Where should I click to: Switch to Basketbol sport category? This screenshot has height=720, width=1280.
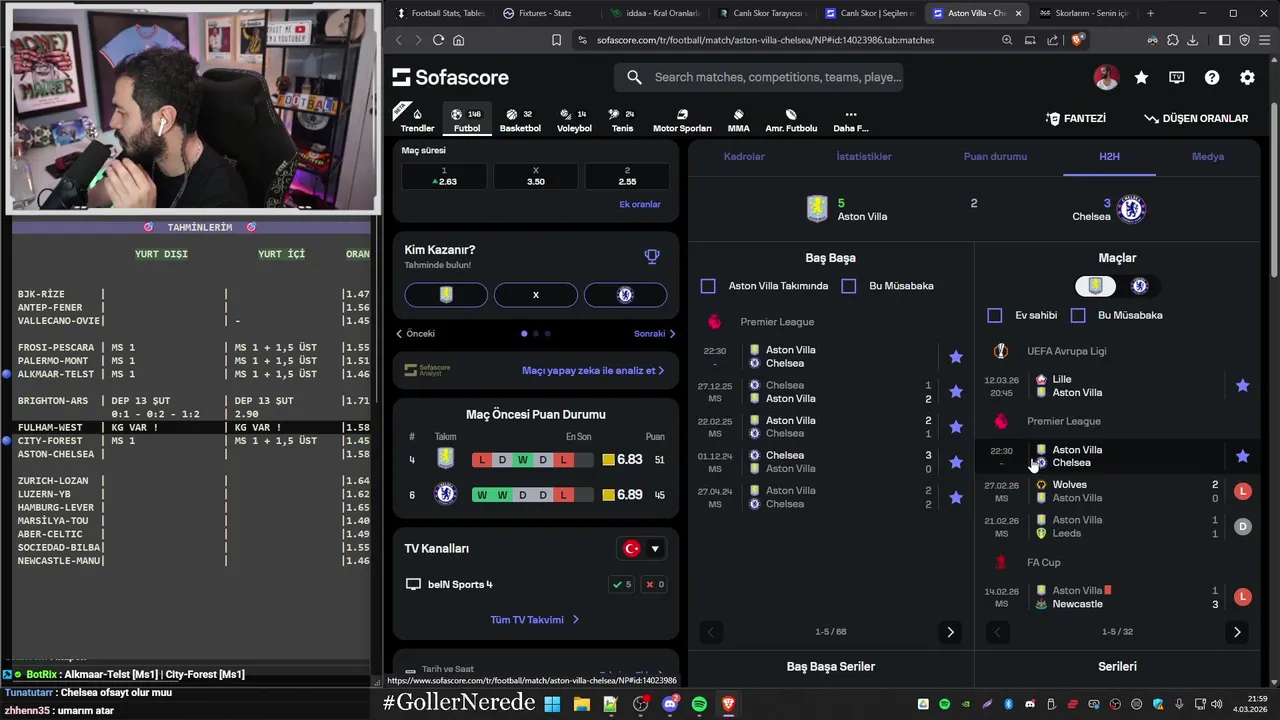click(x=520, y=120)
